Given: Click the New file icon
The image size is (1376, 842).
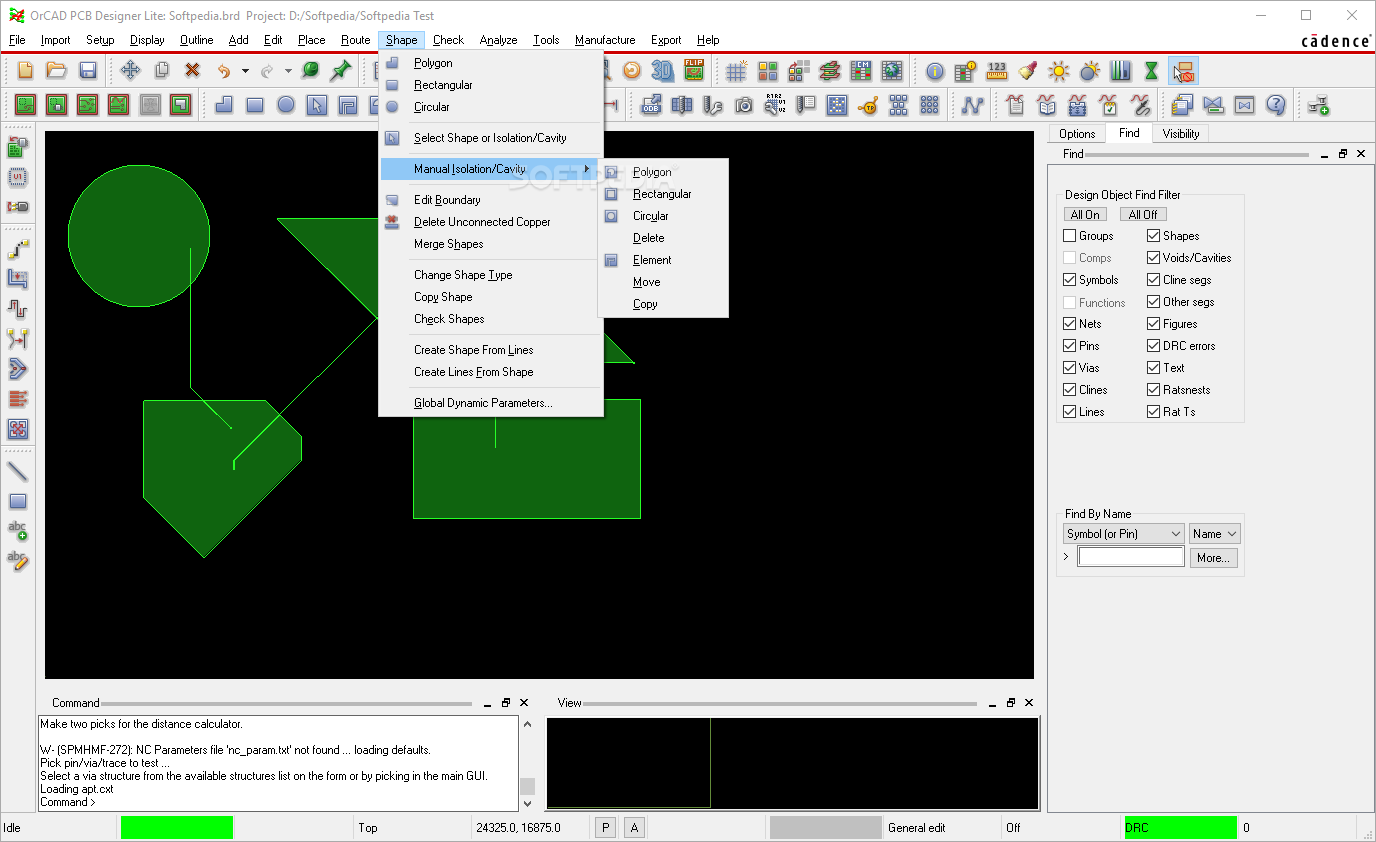Looking at the screenshot, I should [x=26, y=70].
